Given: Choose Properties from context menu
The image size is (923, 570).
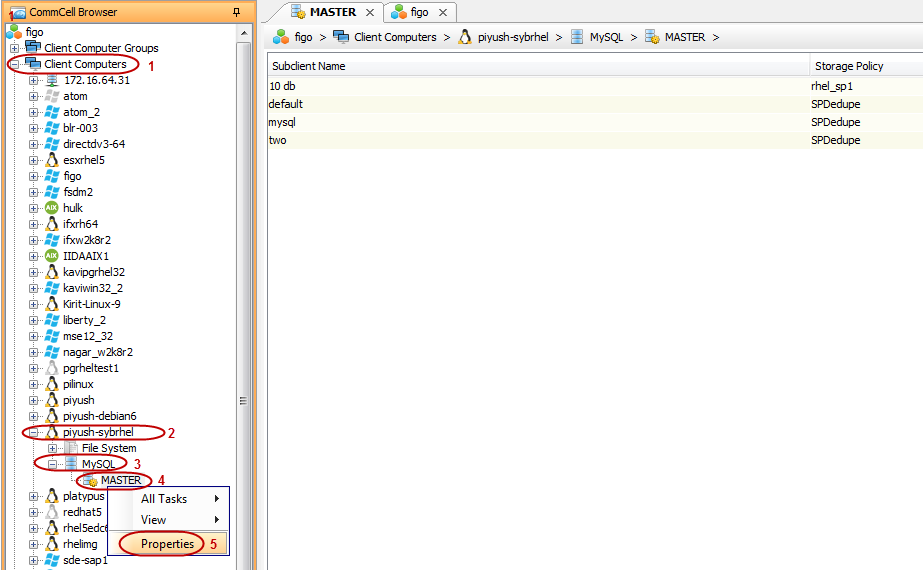Looking at the screenshot, I should tap(168, 544).
